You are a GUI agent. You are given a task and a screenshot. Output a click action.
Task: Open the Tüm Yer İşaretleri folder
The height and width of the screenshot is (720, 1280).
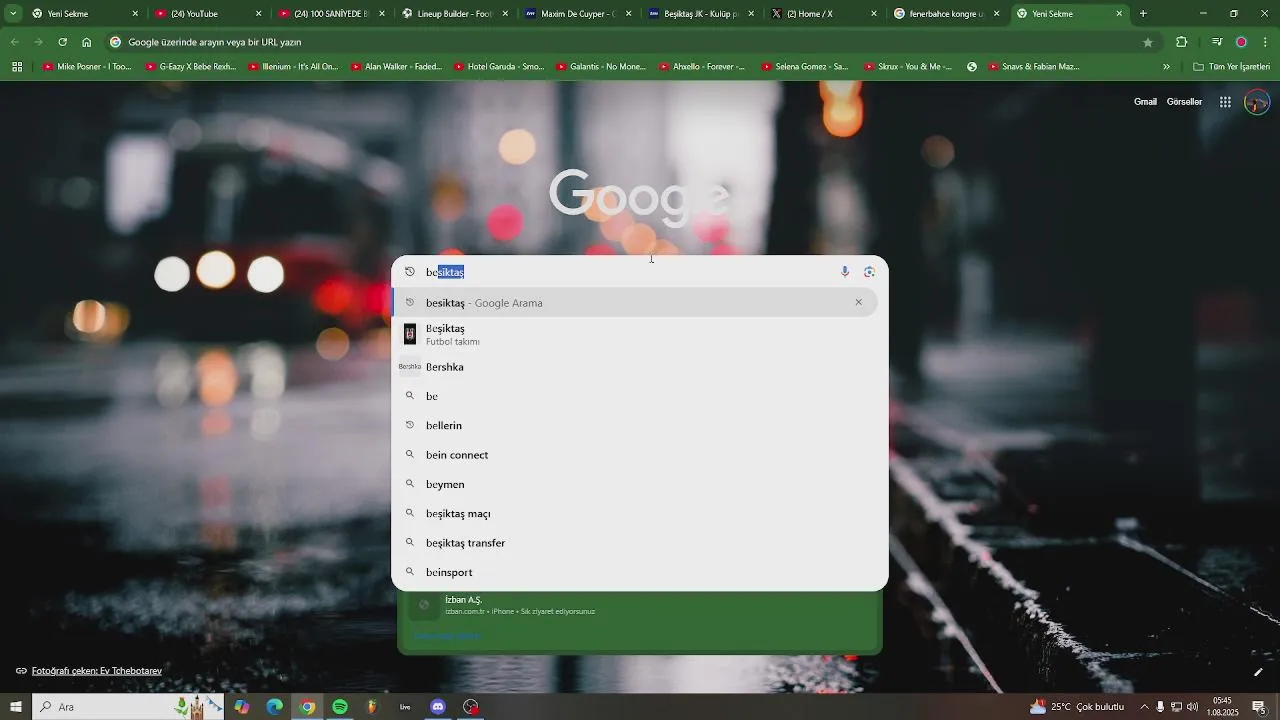click(1231, 67)
